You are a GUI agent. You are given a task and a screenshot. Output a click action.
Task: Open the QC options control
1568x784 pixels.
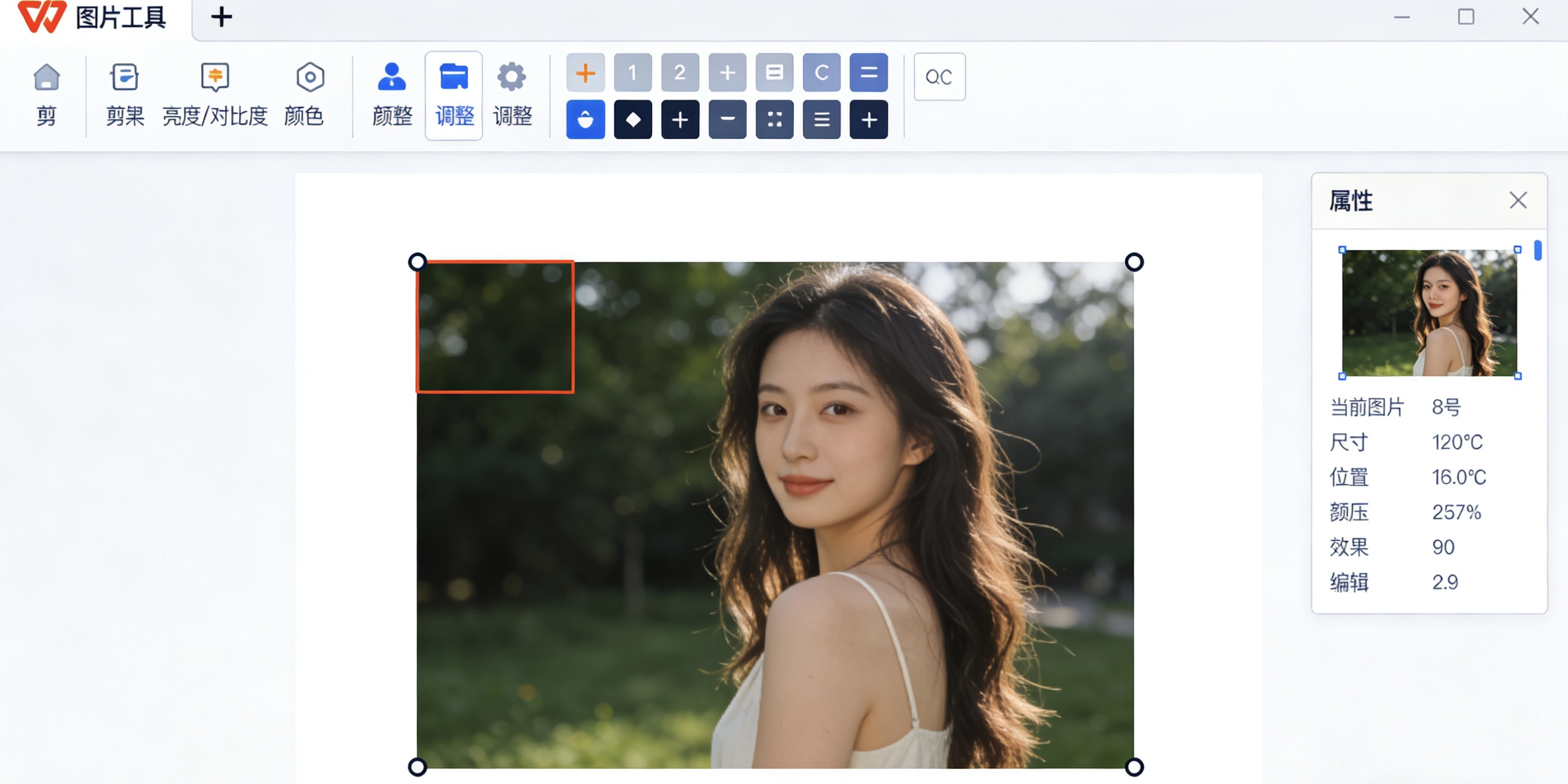tap(938, 77)
